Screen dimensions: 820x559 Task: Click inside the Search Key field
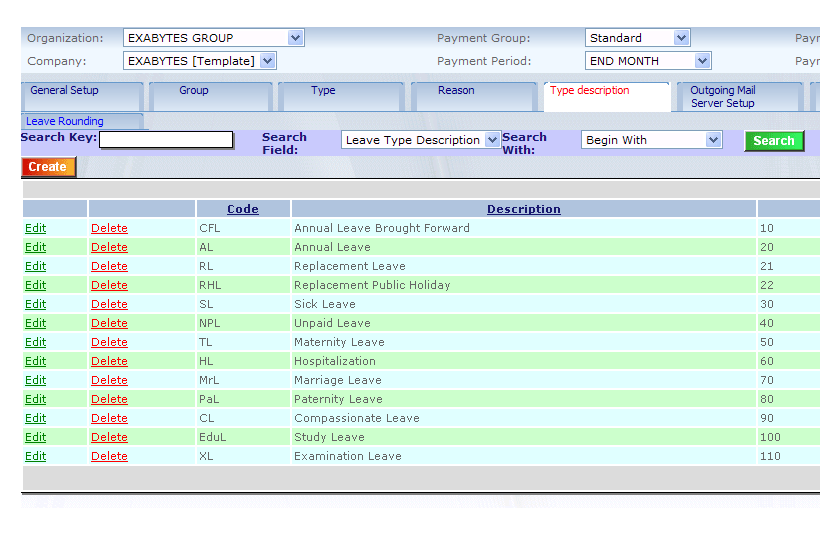click(x=166, y=140)
